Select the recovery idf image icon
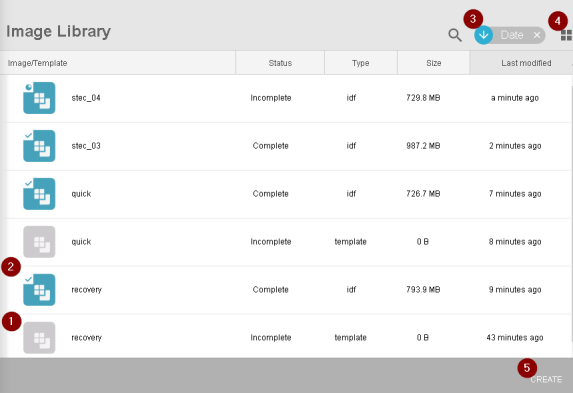Image resolution: width=573 pixels, height=393 pixels. (x=39, y=290)
